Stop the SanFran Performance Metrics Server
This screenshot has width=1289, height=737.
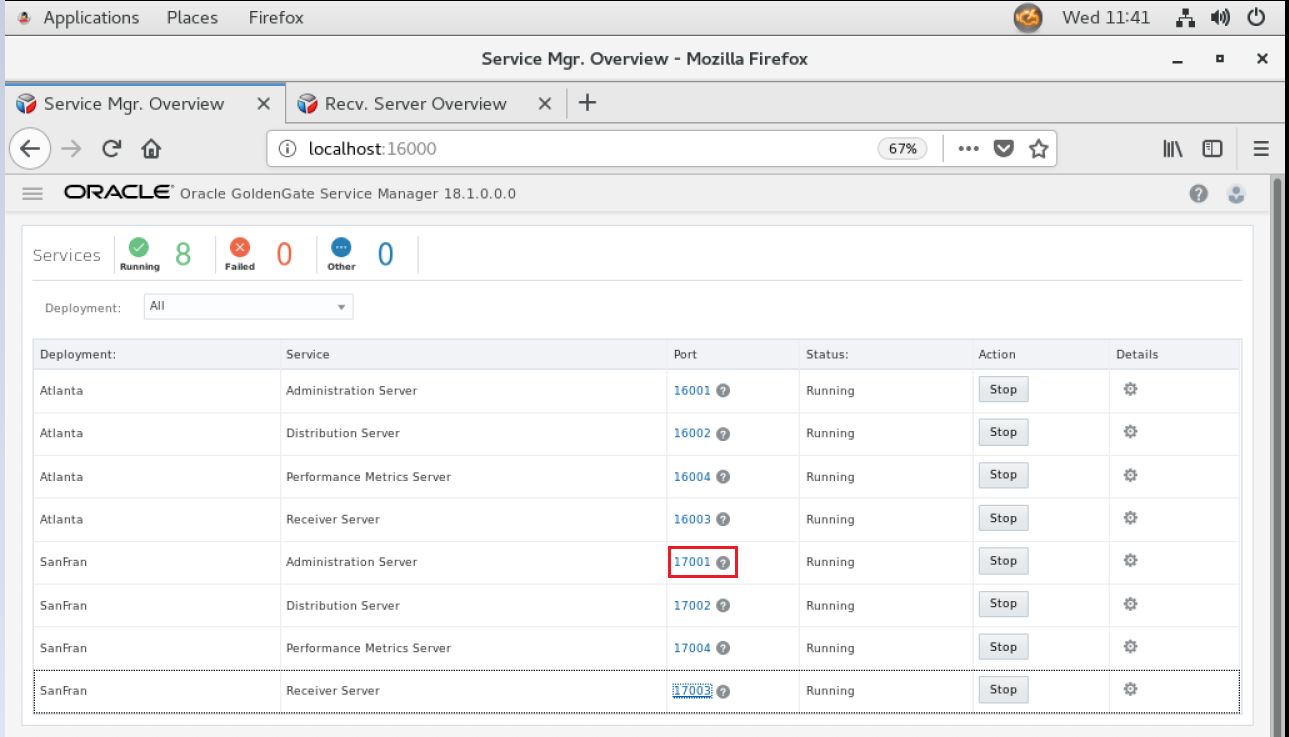click(x=1003, y=647)
